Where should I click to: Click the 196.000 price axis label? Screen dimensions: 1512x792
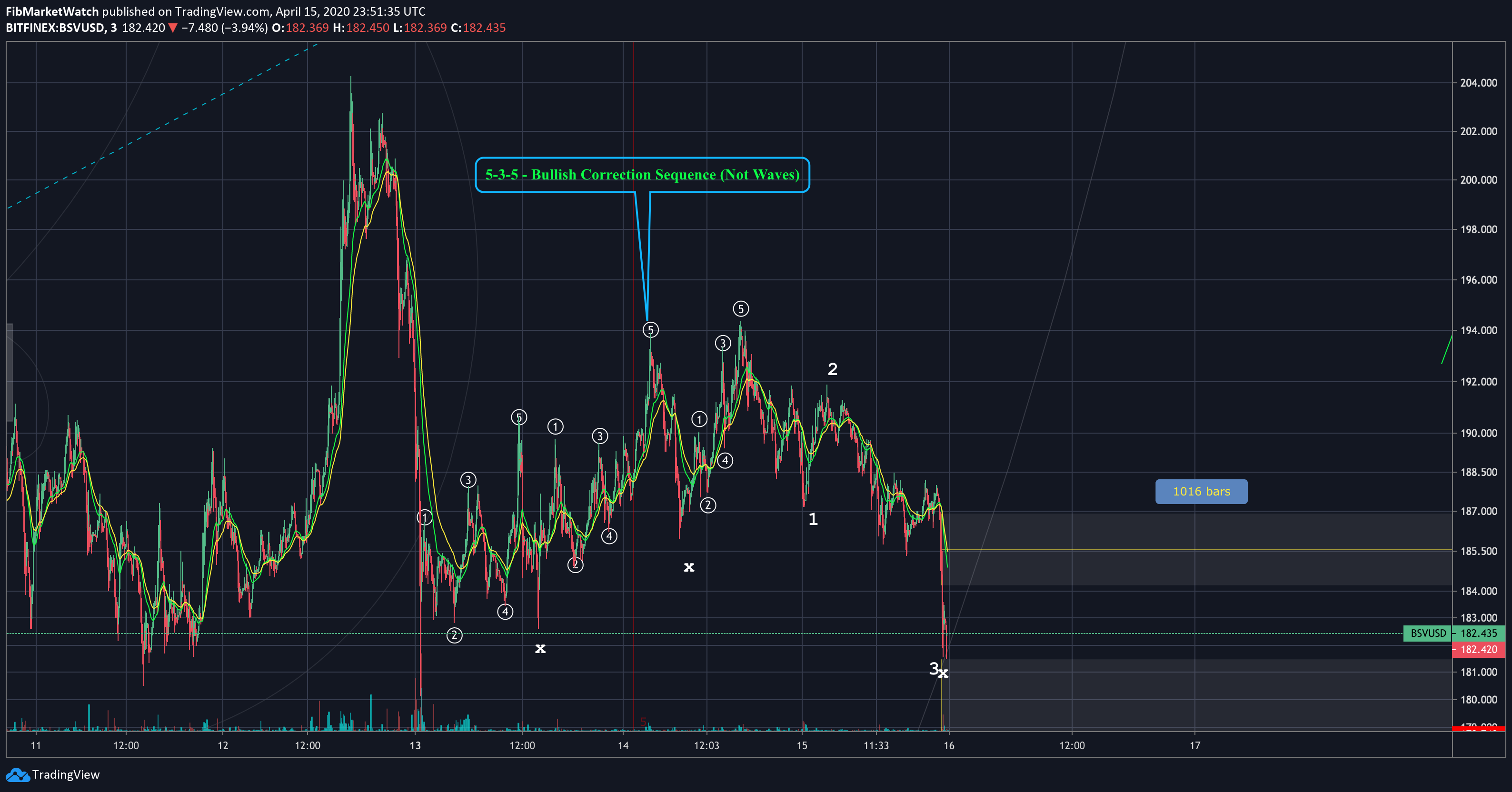[1478, 280]
